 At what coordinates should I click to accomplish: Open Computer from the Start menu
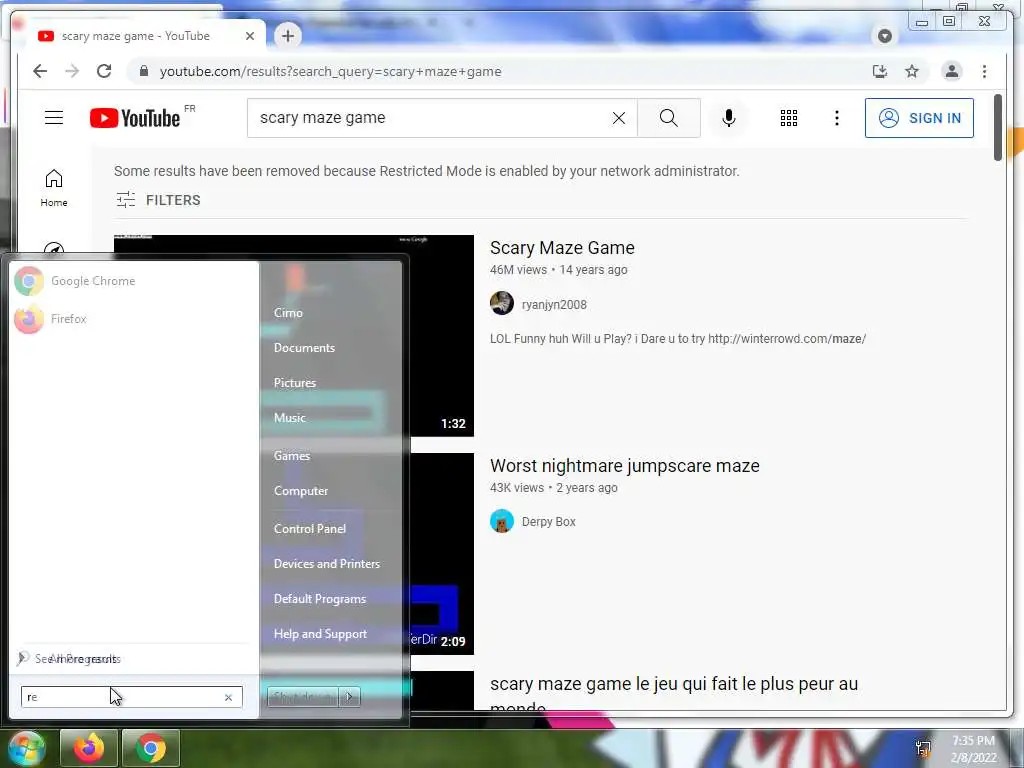click(300, 491)
